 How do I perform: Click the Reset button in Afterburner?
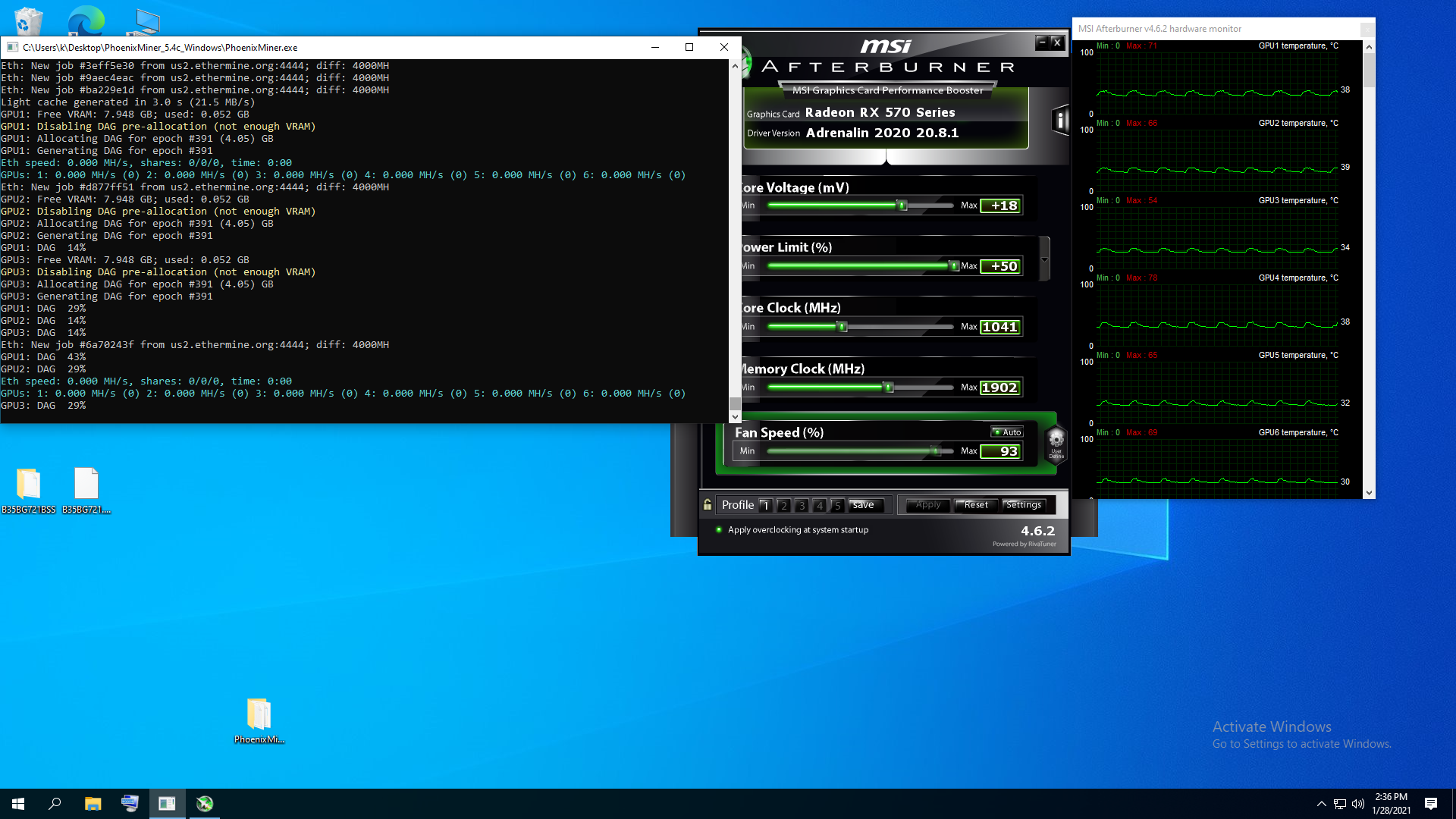pyautogui.click(x=976, y=505)
